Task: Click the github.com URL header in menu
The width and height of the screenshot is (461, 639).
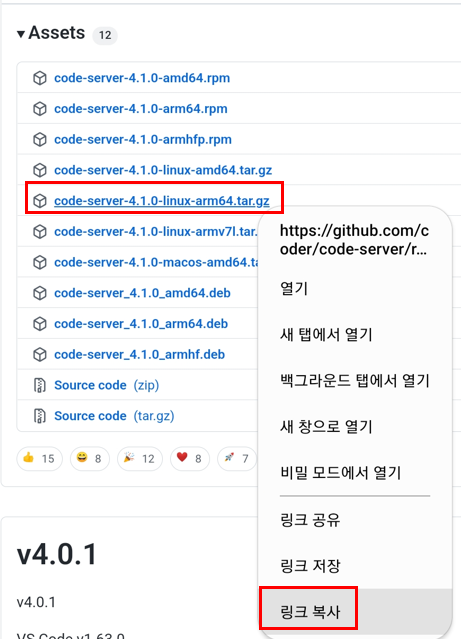Action: tap(354, 240)
